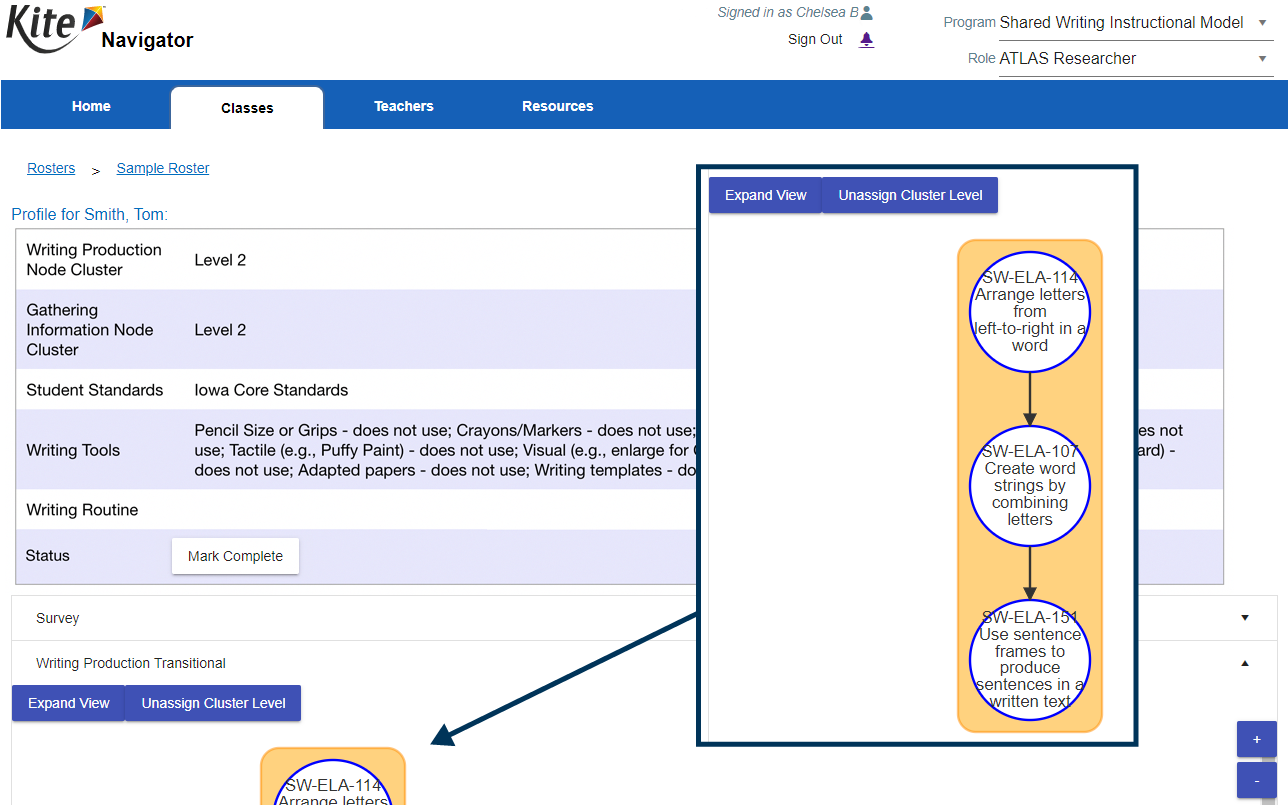Image resolution: width=1288 pixels, height=805 pixels.
Task: Click Unassign Cluster Level under Writing Production Transitional
Action: [x=213, y=703]
